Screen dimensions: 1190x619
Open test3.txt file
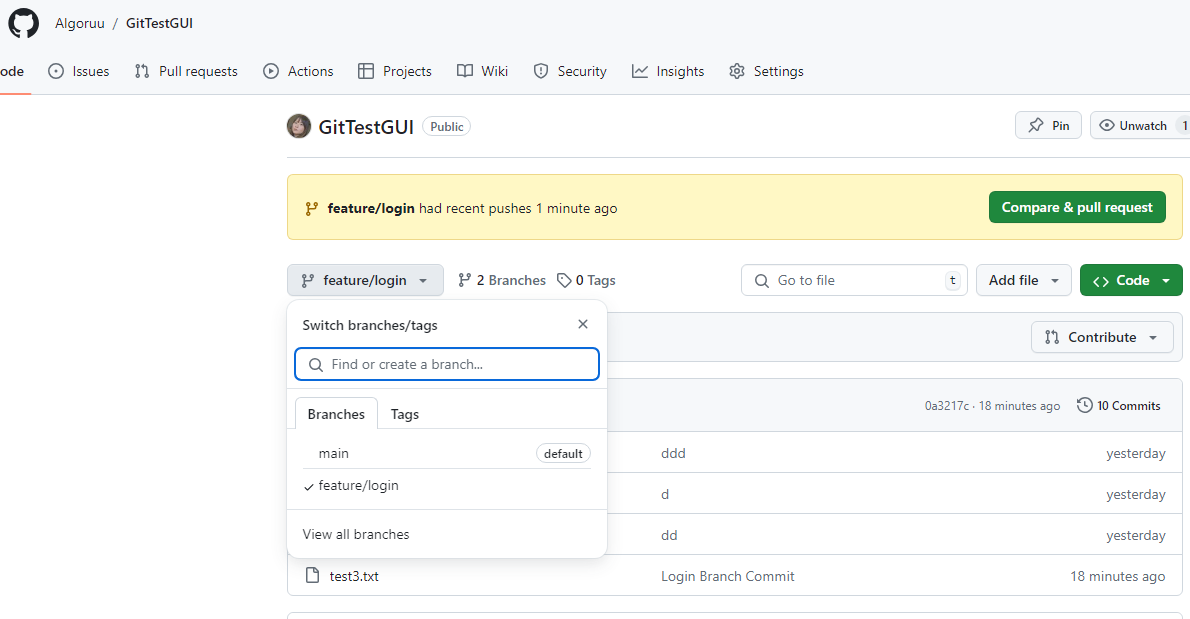(354, 576)
